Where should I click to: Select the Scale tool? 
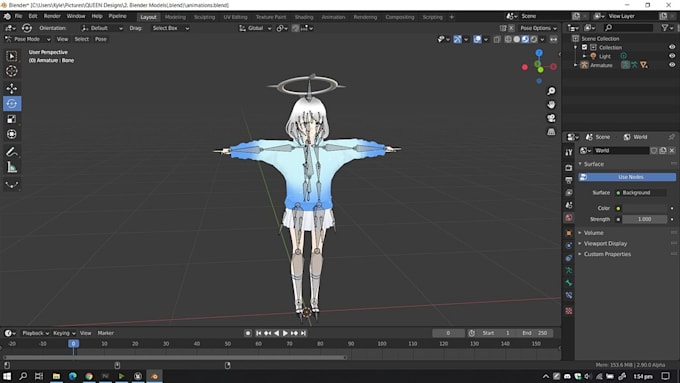[x=12, y=119]
